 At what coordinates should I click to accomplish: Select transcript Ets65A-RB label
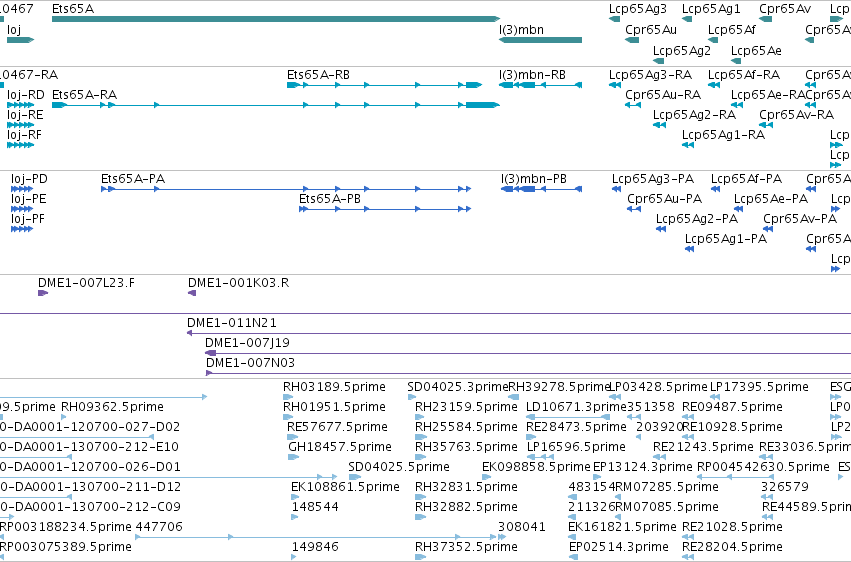tap(318, 74)
